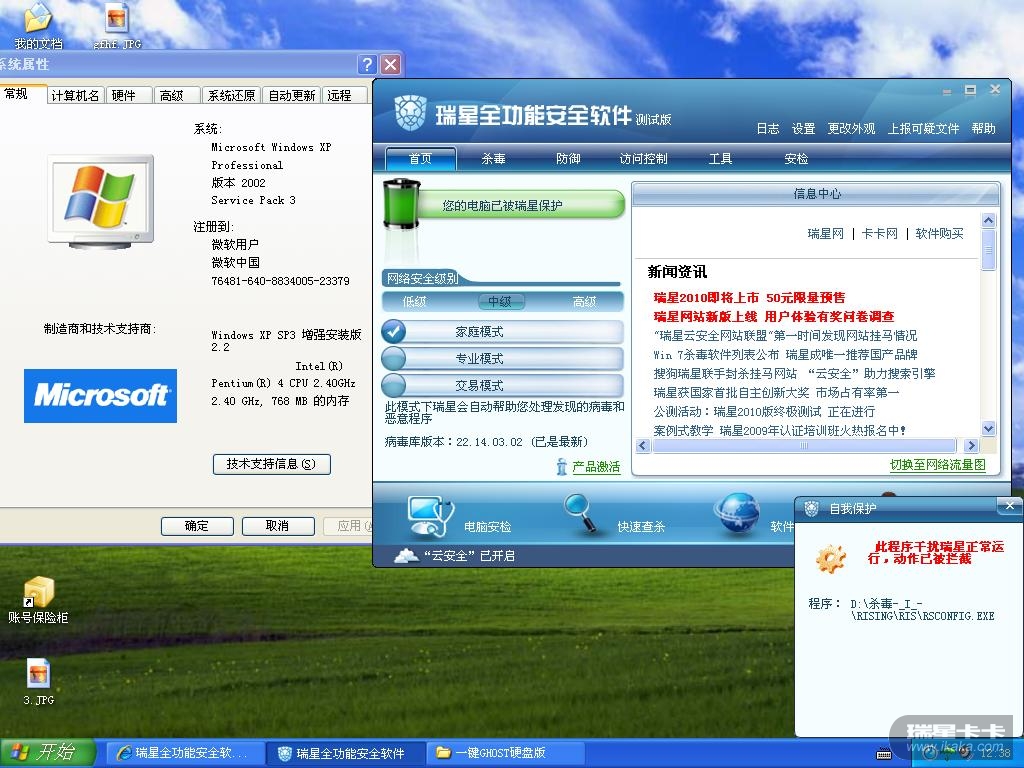Click the shield icon in 自我保护 title bar
Screen dimensions: 1024x768
pyautogui.click(x=812, y=508)
